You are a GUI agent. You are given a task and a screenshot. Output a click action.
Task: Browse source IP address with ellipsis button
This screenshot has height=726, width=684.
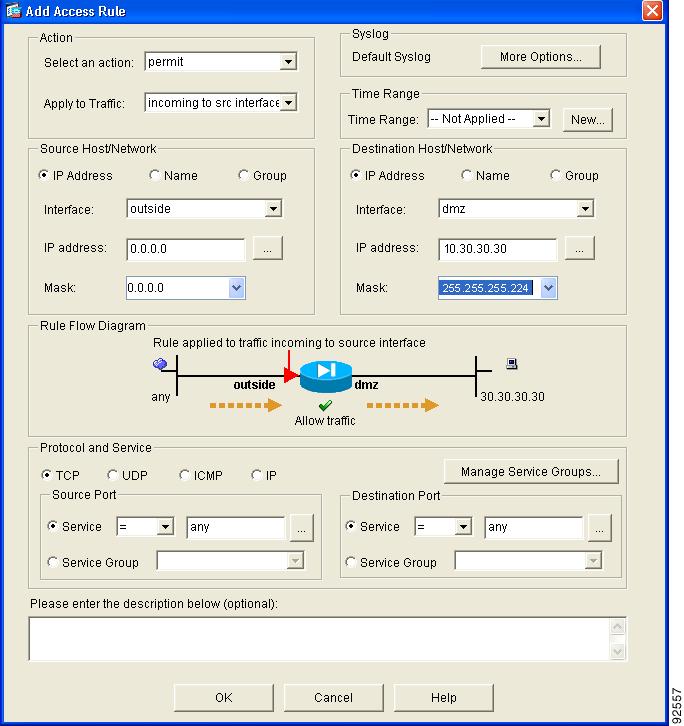click(267, 249)
